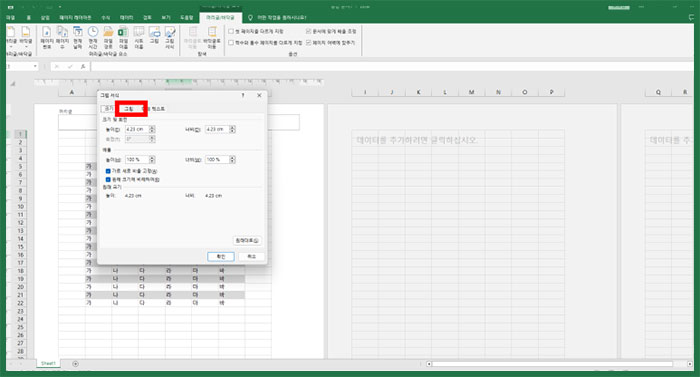Open the Review ribbon tab
The width and height of the screenshot is (700, 377).
point(147,17)
